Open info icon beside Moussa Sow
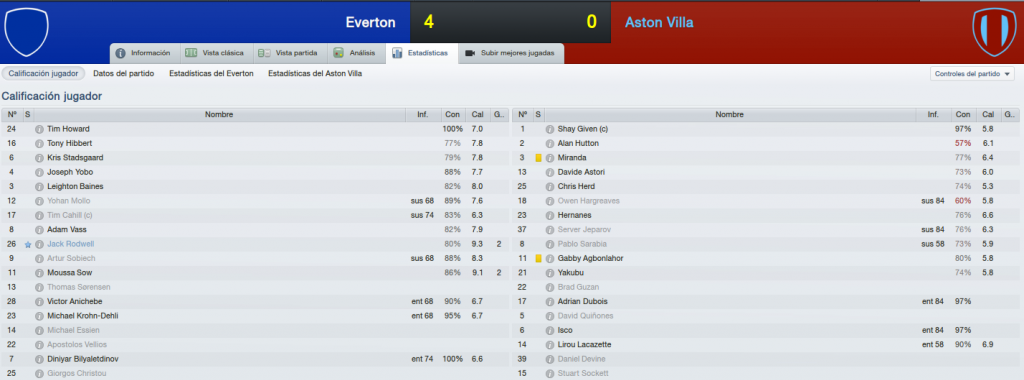Screen dimensions: 1024x380 pos(39,273)
